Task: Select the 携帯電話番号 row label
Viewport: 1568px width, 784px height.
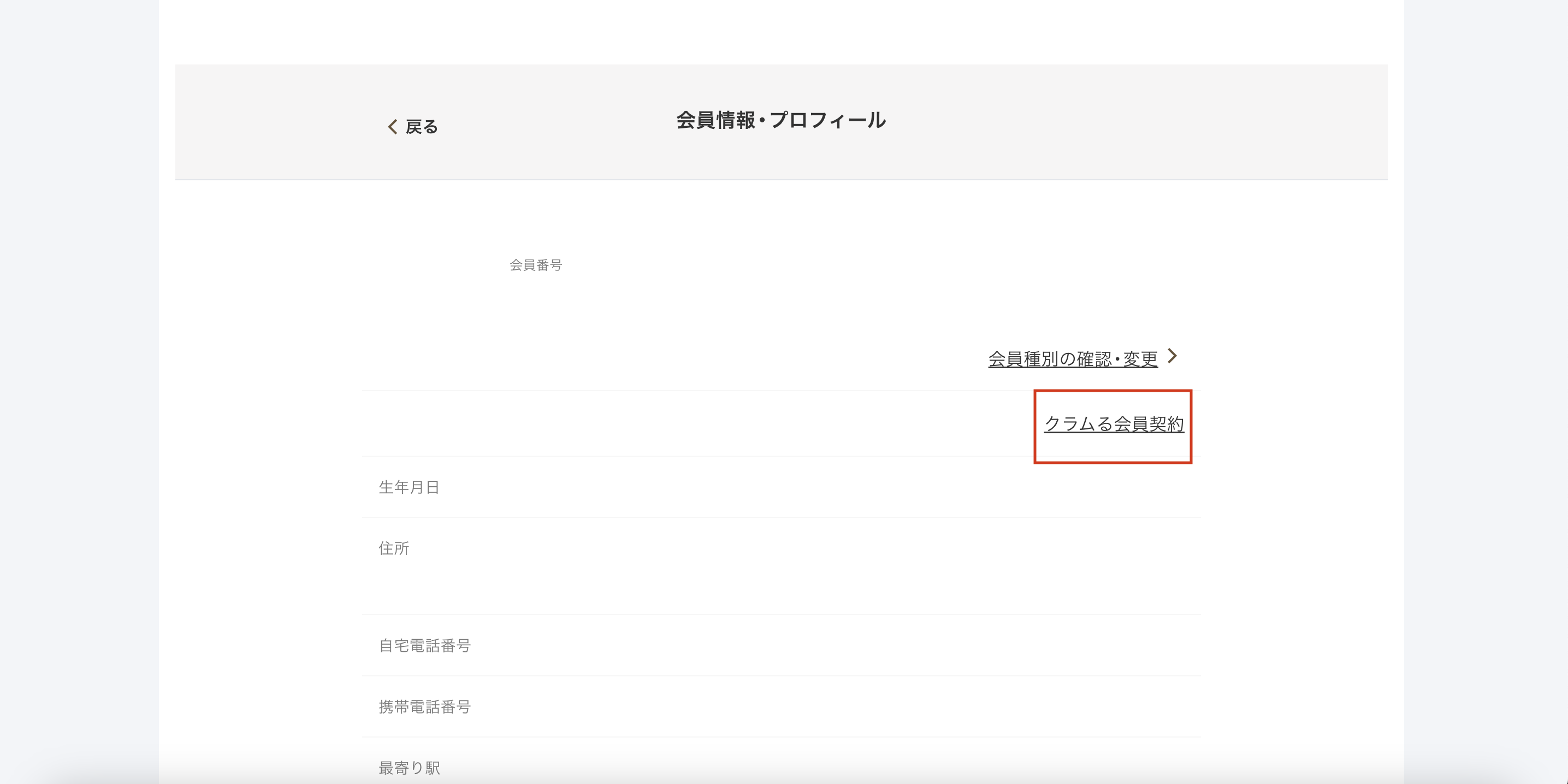Action: (425, 707)
